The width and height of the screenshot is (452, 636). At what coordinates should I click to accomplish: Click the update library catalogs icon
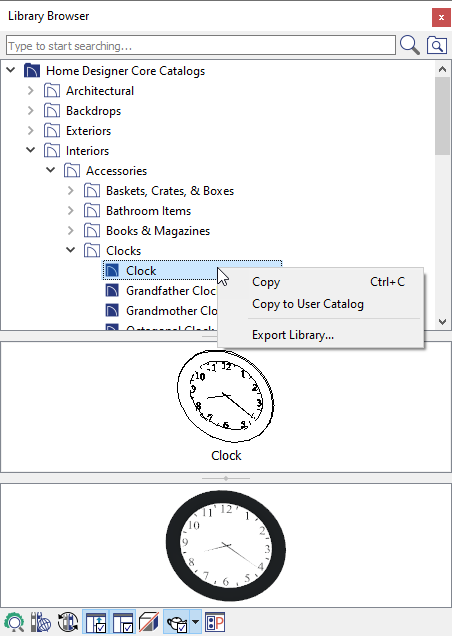coord(68,622)
